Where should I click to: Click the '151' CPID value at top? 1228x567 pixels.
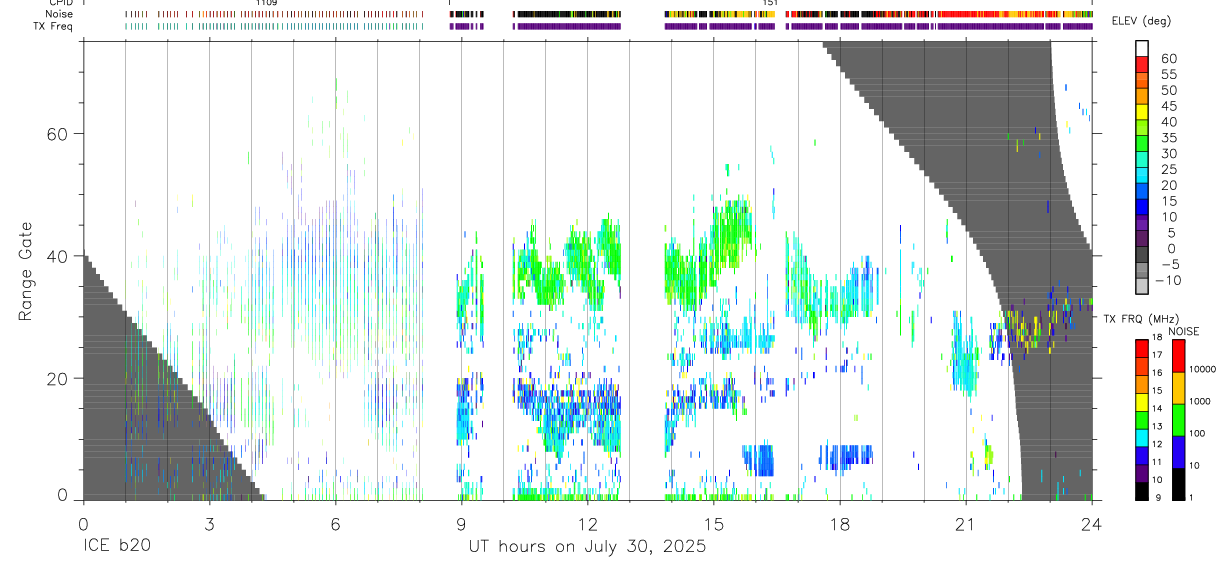(770, 3)
